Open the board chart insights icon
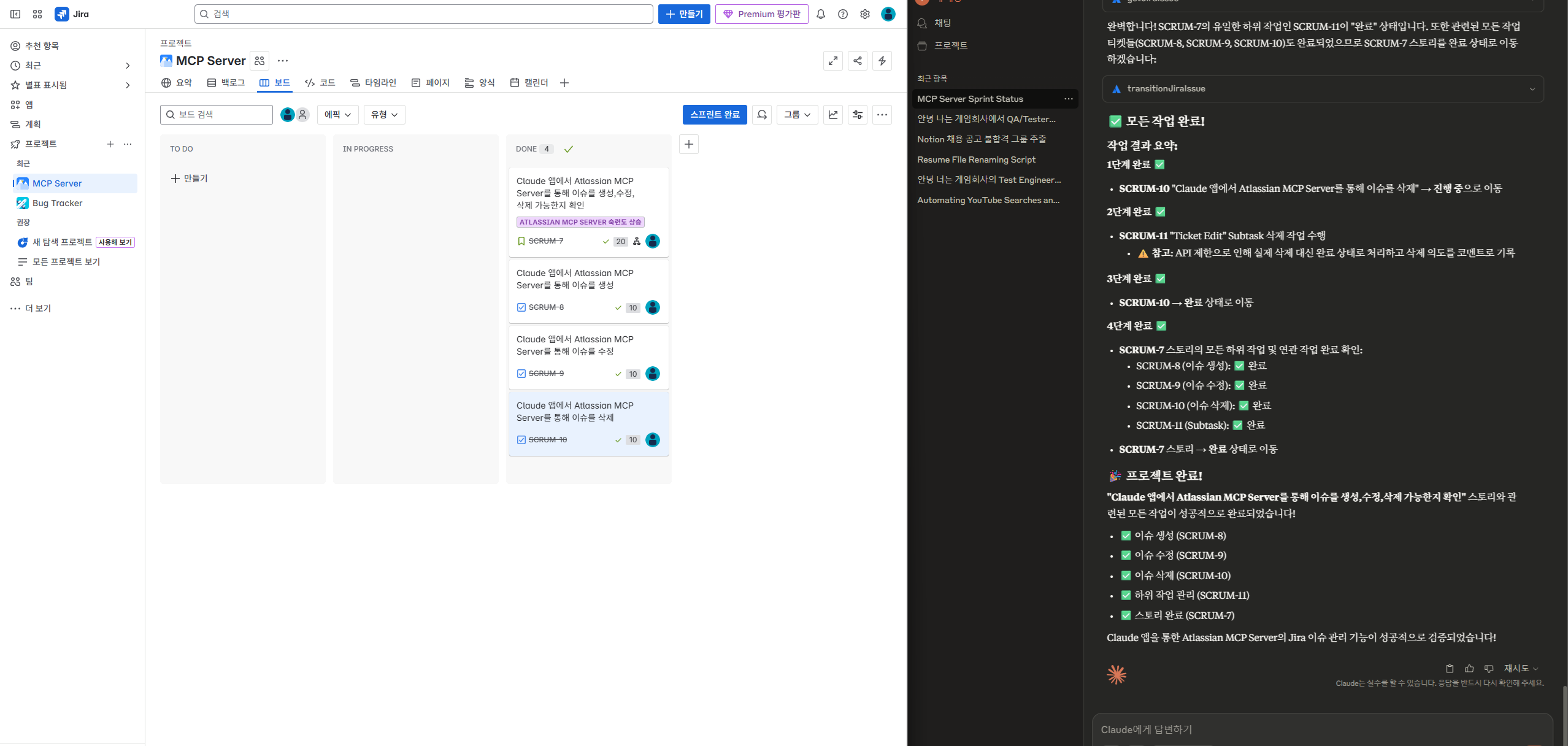Viewport: 1568px width, 746px height. (833, 115)
